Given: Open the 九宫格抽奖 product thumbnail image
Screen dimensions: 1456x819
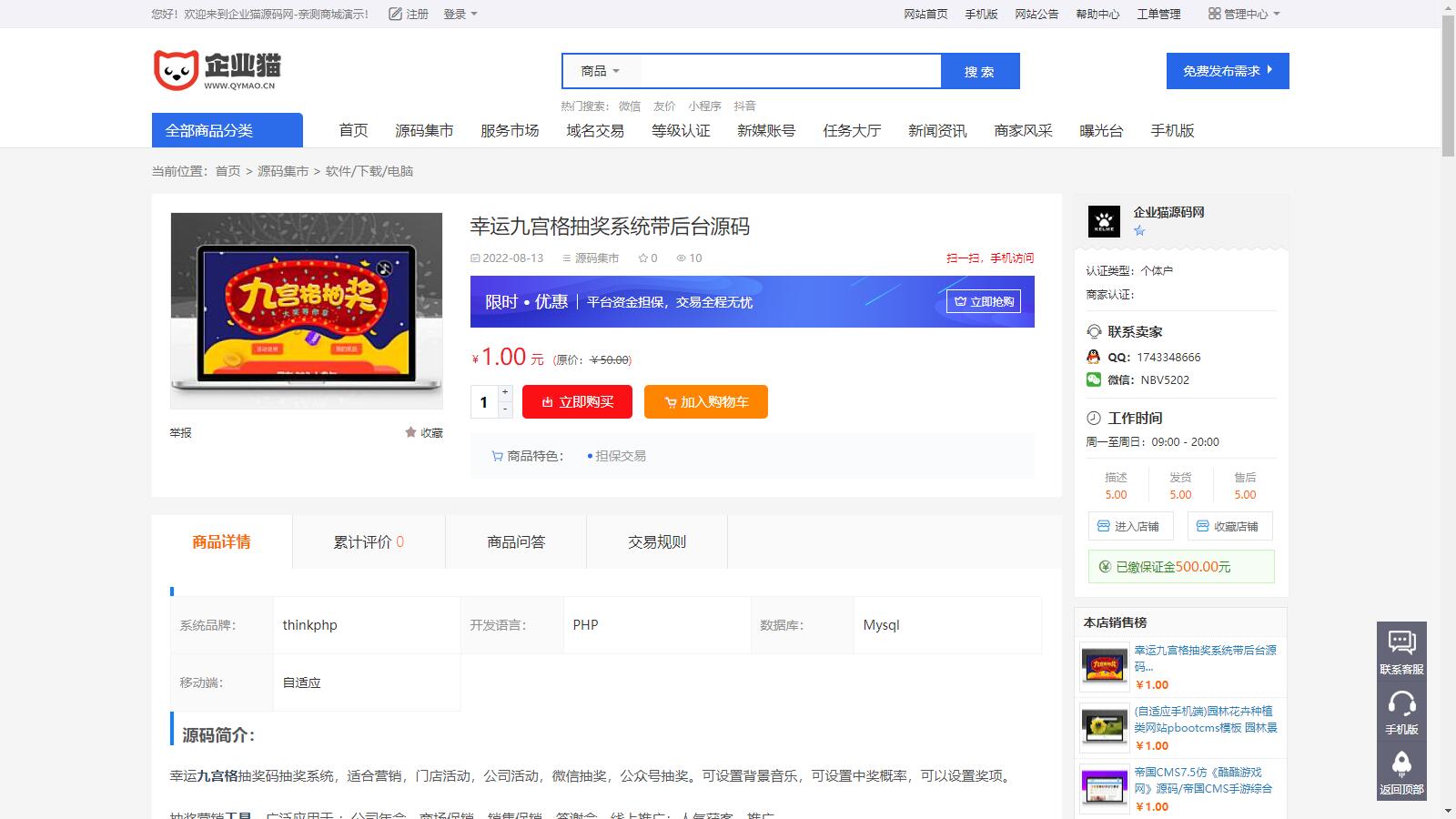Looking at the screenshot, I should (x=307, y=310).
